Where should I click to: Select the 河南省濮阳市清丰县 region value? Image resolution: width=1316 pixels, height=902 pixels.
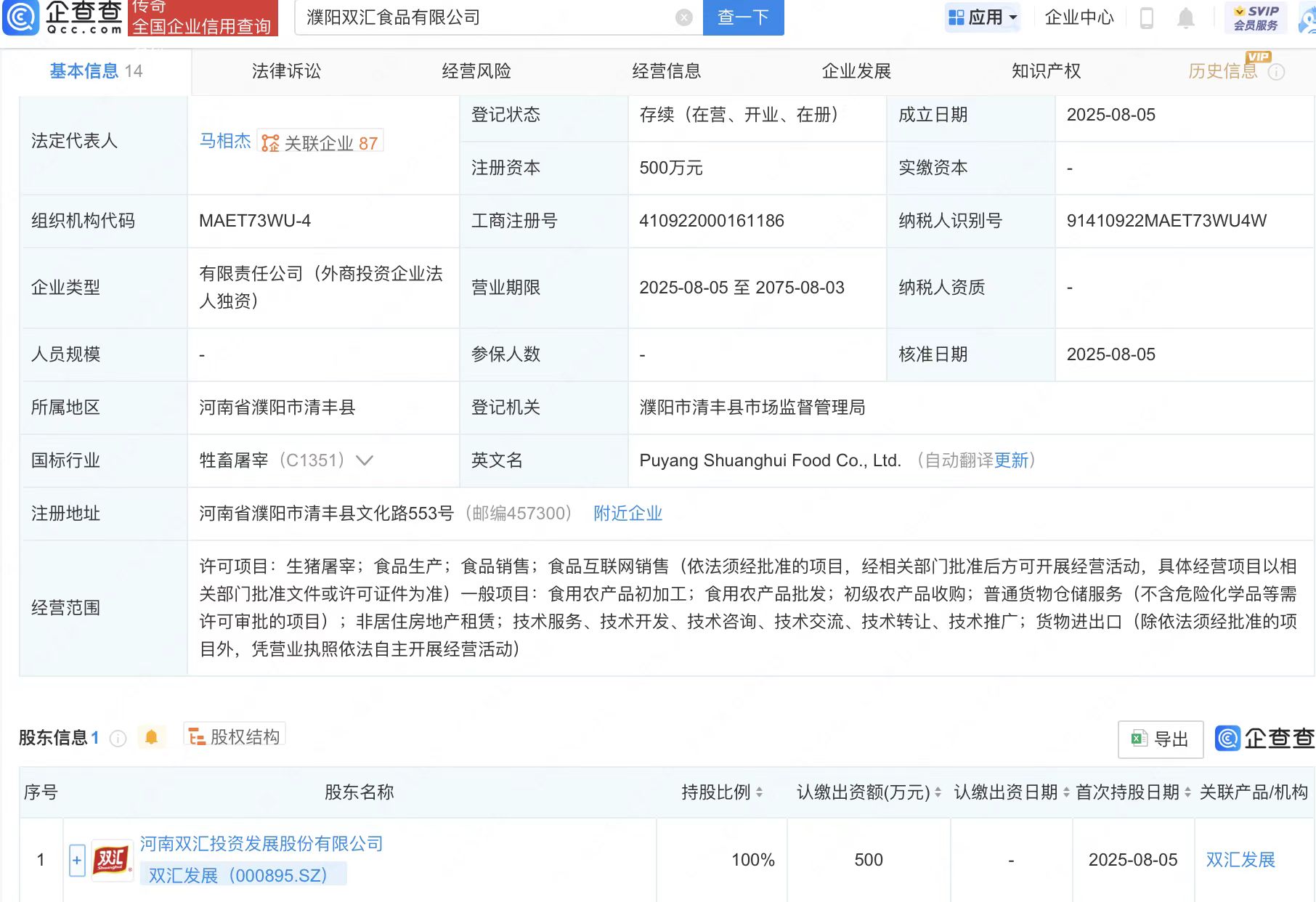pos(277,407)
